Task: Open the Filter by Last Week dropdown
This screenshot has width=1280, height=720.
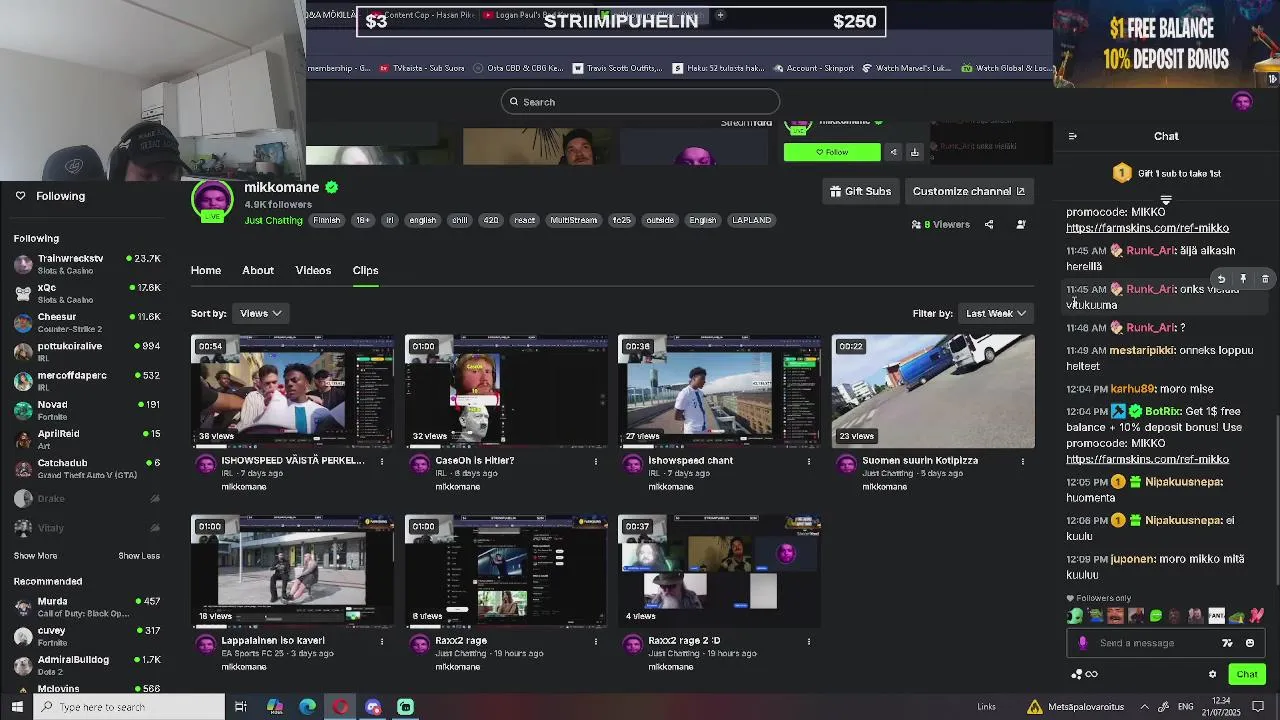Action: click(996, 313)
